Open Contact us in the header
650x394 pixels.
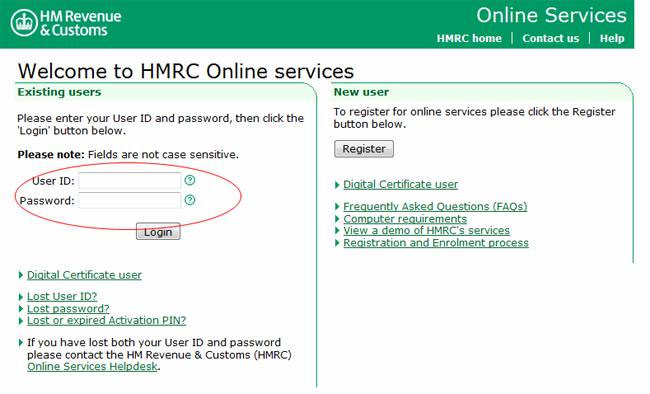pos(551,38)
